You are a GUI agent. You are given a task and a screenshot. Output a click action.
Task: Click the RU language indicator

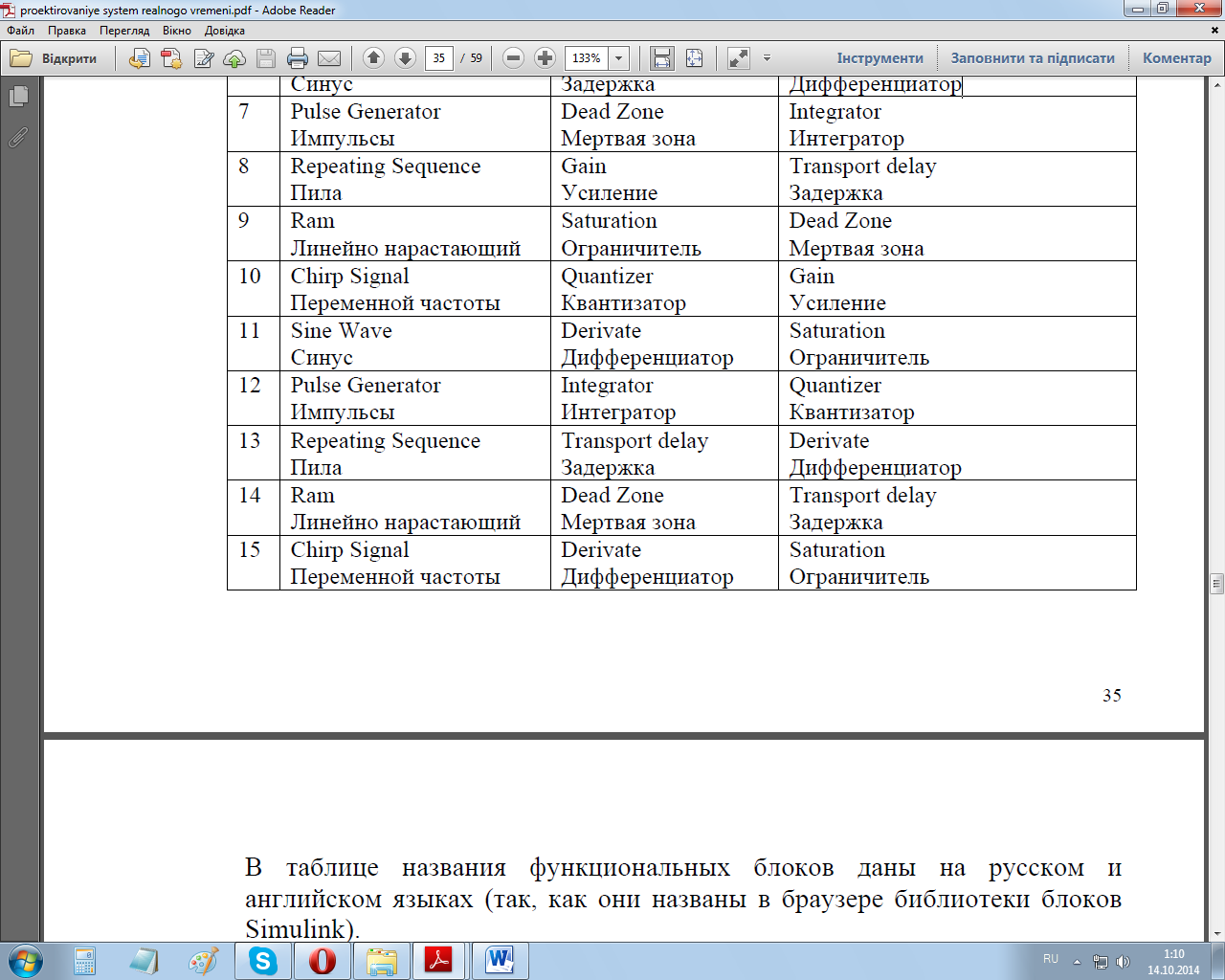click(x=1051, y=959)
